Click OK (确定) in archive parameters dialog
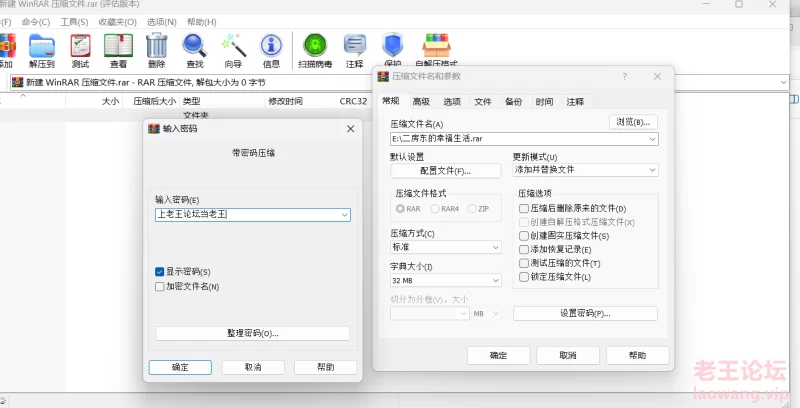800x408 pixels. point(498,355)
